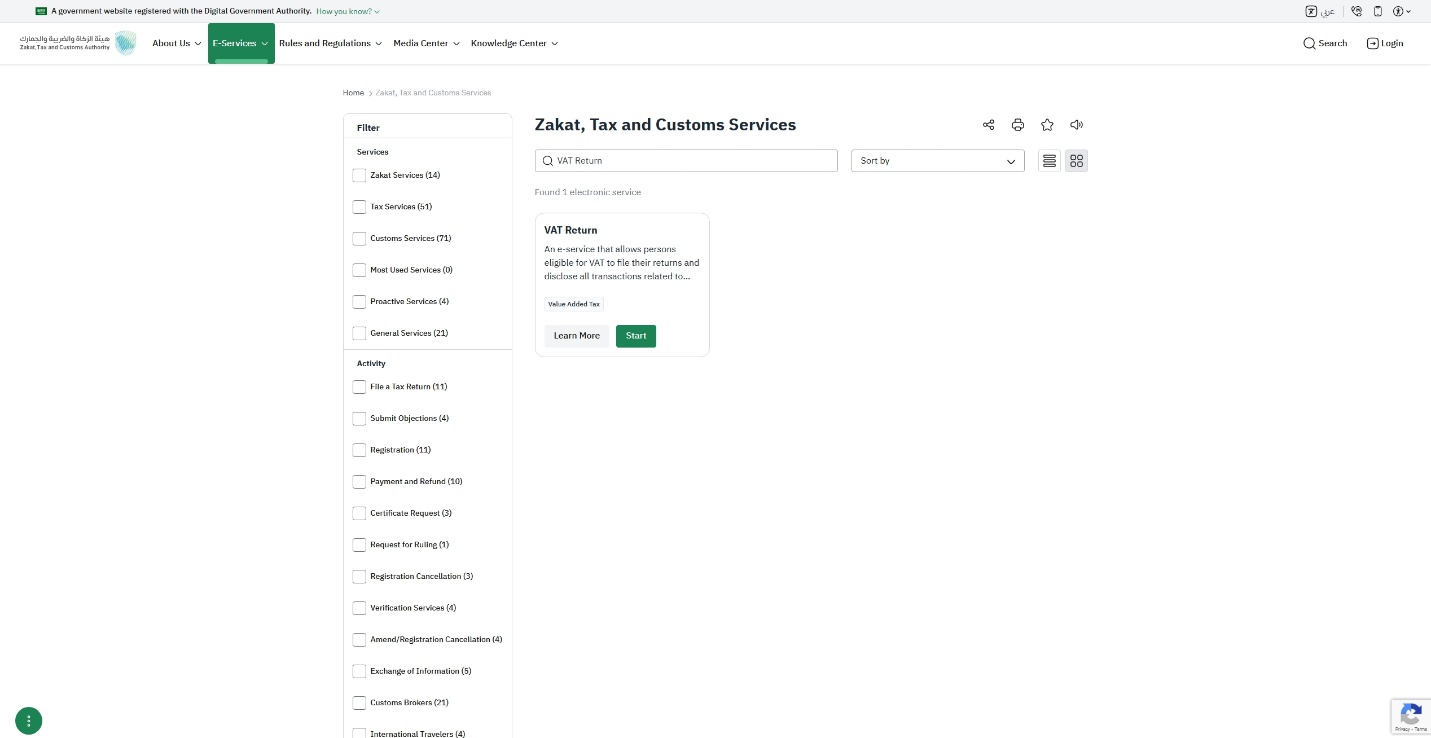Image resolution: width=1431 pixels, height=738 pixels.
Task: Click the Saudi flag icon in top banner
Action: point(41,11)
